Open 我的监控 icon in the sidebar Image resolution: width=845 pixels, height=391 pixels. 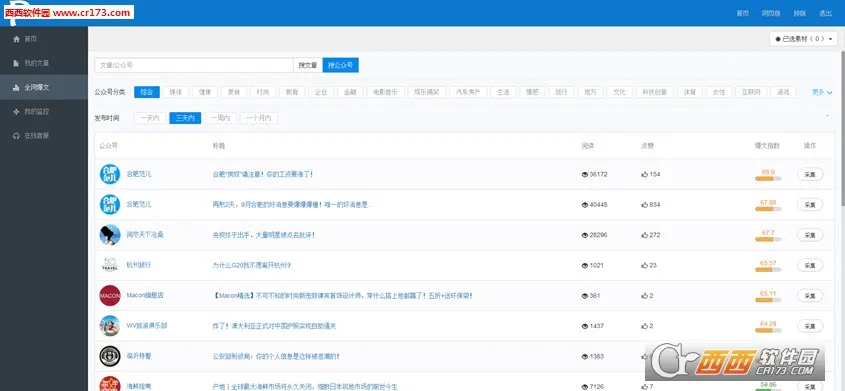(16, 111)
